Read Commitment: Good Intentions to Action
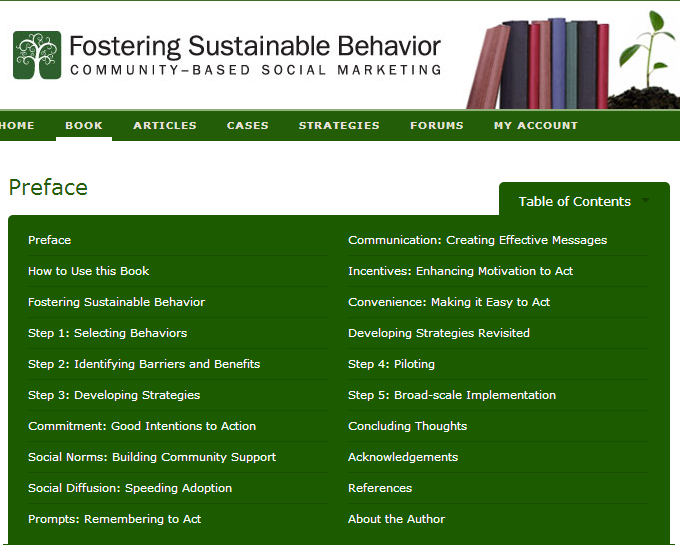Image resolution: width=680 pixels, height=553 pixels. pyautogui.click(x=142, y=426)
